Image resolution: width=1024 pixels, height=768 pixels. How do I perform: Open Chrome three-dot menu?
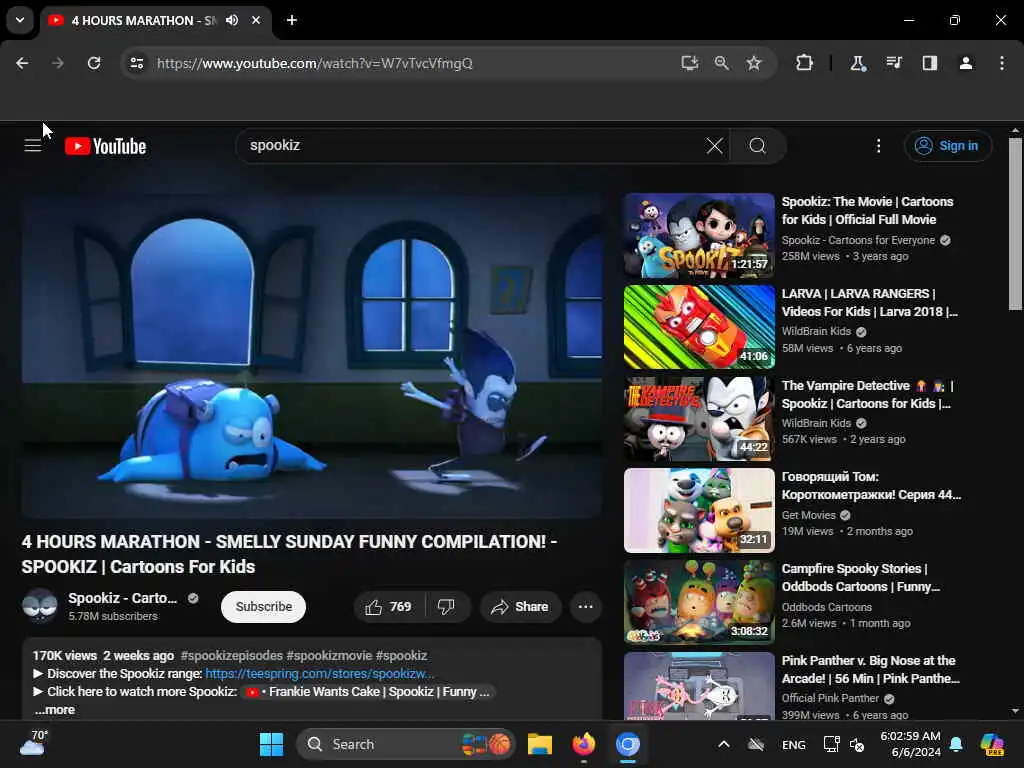tap(1002, 63)
